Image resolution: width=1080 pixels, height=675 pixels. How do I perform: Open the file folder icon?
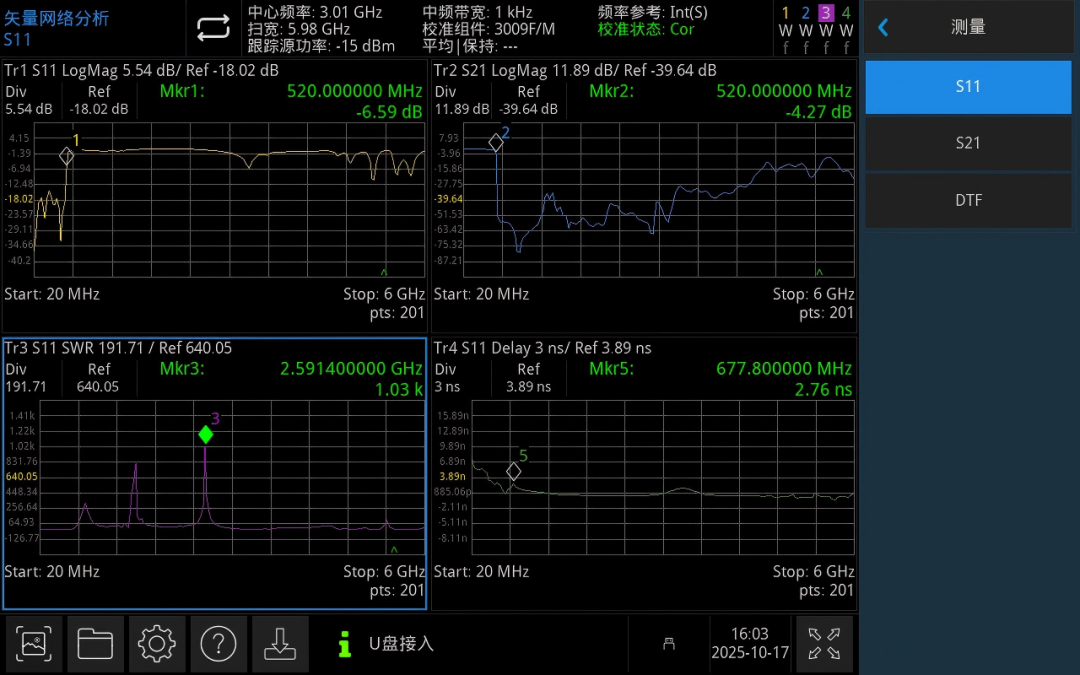click(95, 643)
